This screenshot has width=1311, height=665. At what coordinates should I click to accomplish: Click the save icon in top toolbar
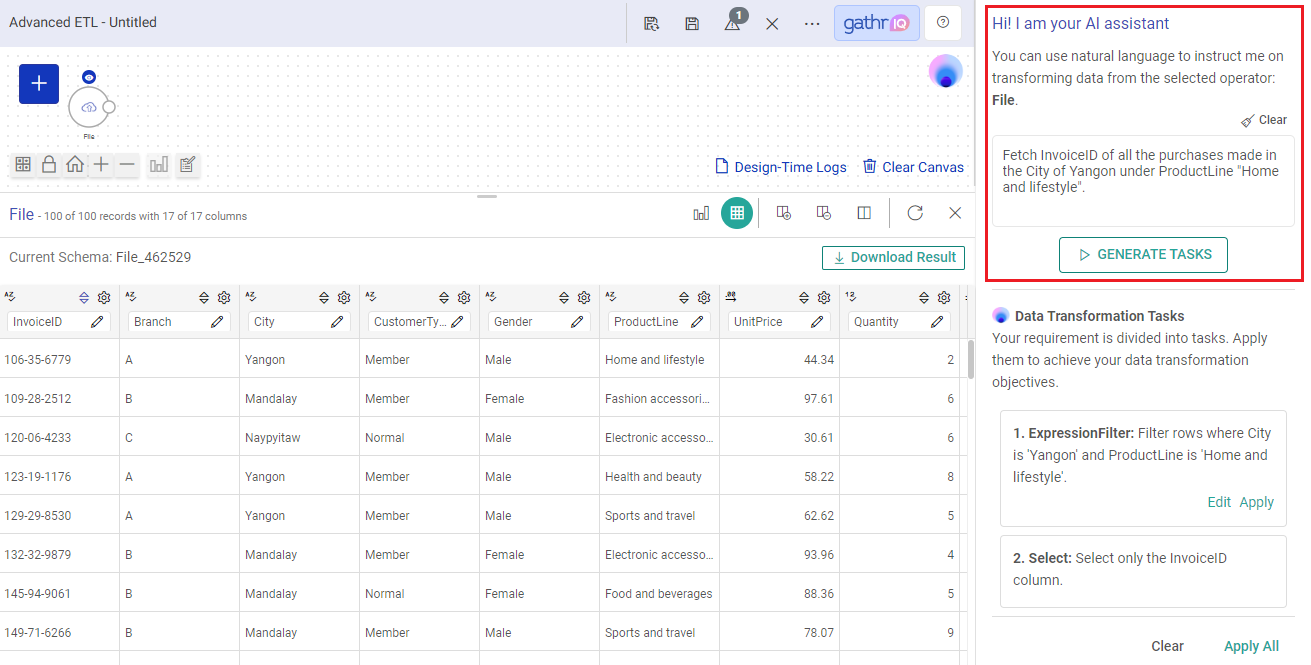point(692,23)
